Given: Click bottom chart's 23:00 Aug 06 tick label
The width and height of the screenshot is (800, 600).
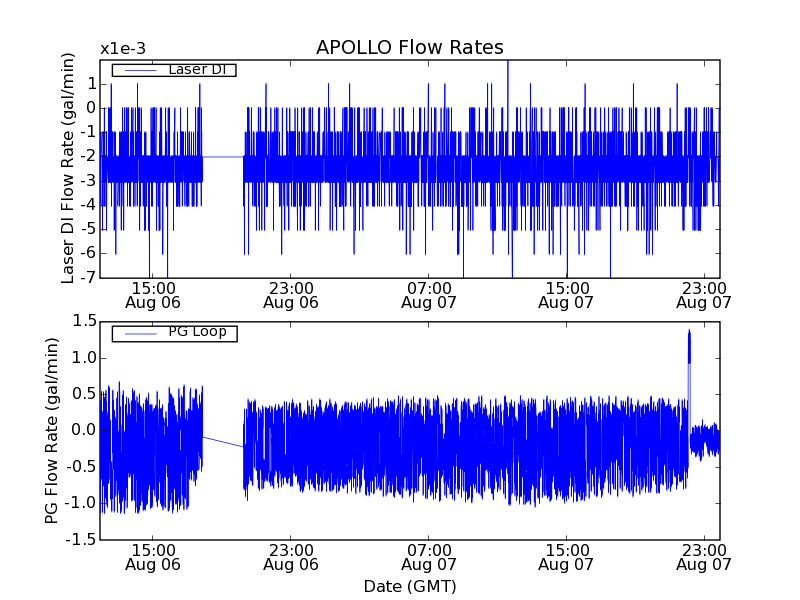Looking at the screenshot, I should [291, 557].
